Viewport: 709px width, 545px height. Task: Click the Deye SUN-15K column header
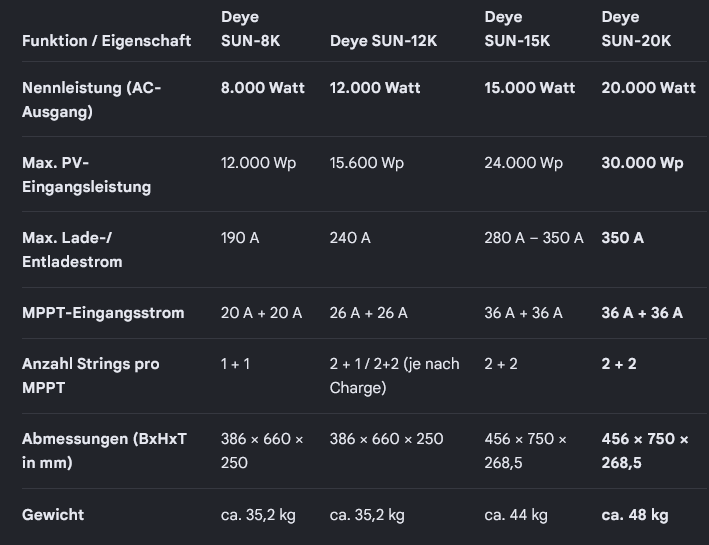point(517,28)
